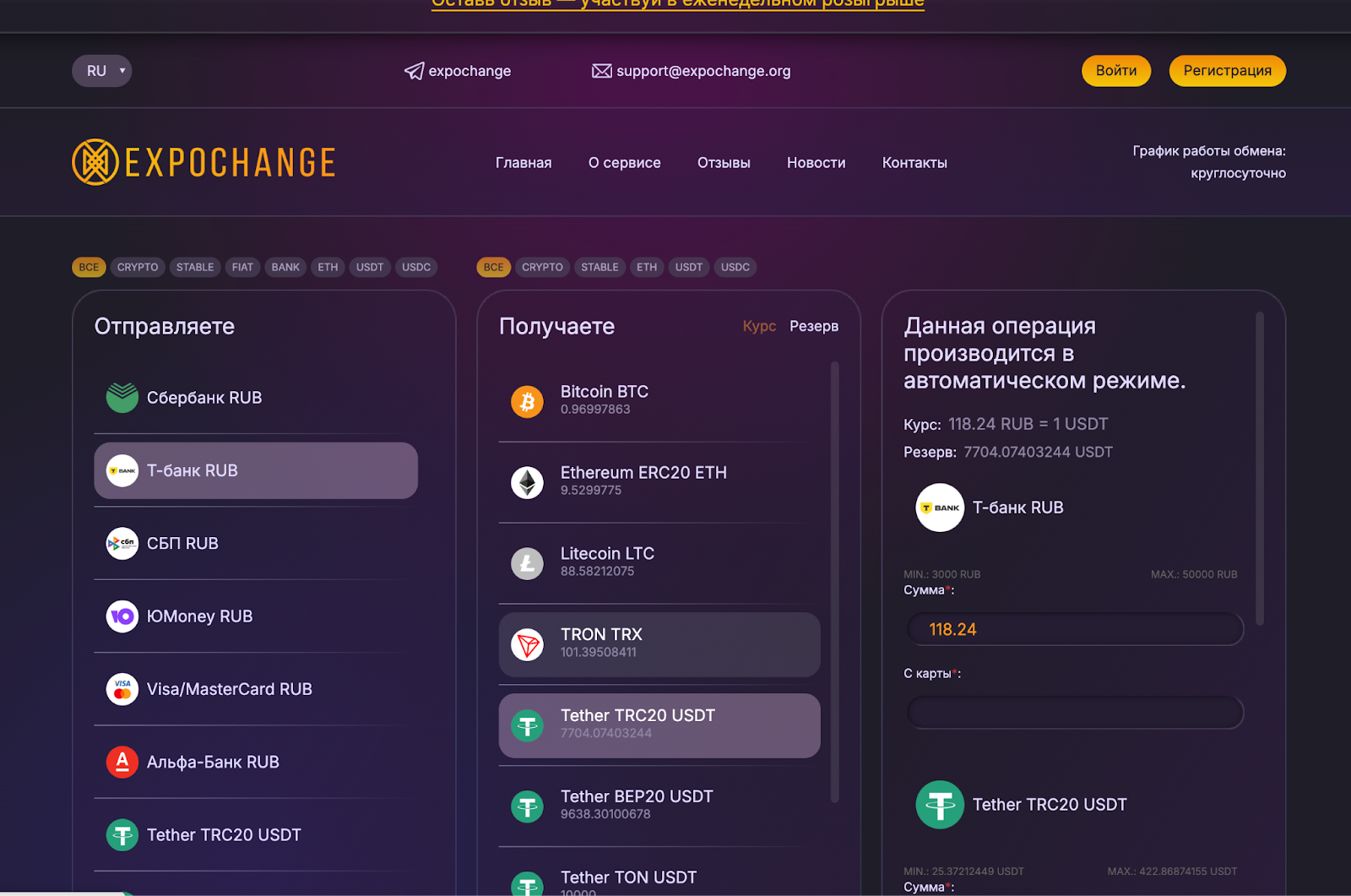Select the Bitcoin BTC orange coin icon
This screenshot has height=896, width=1351.
(528, 401)
